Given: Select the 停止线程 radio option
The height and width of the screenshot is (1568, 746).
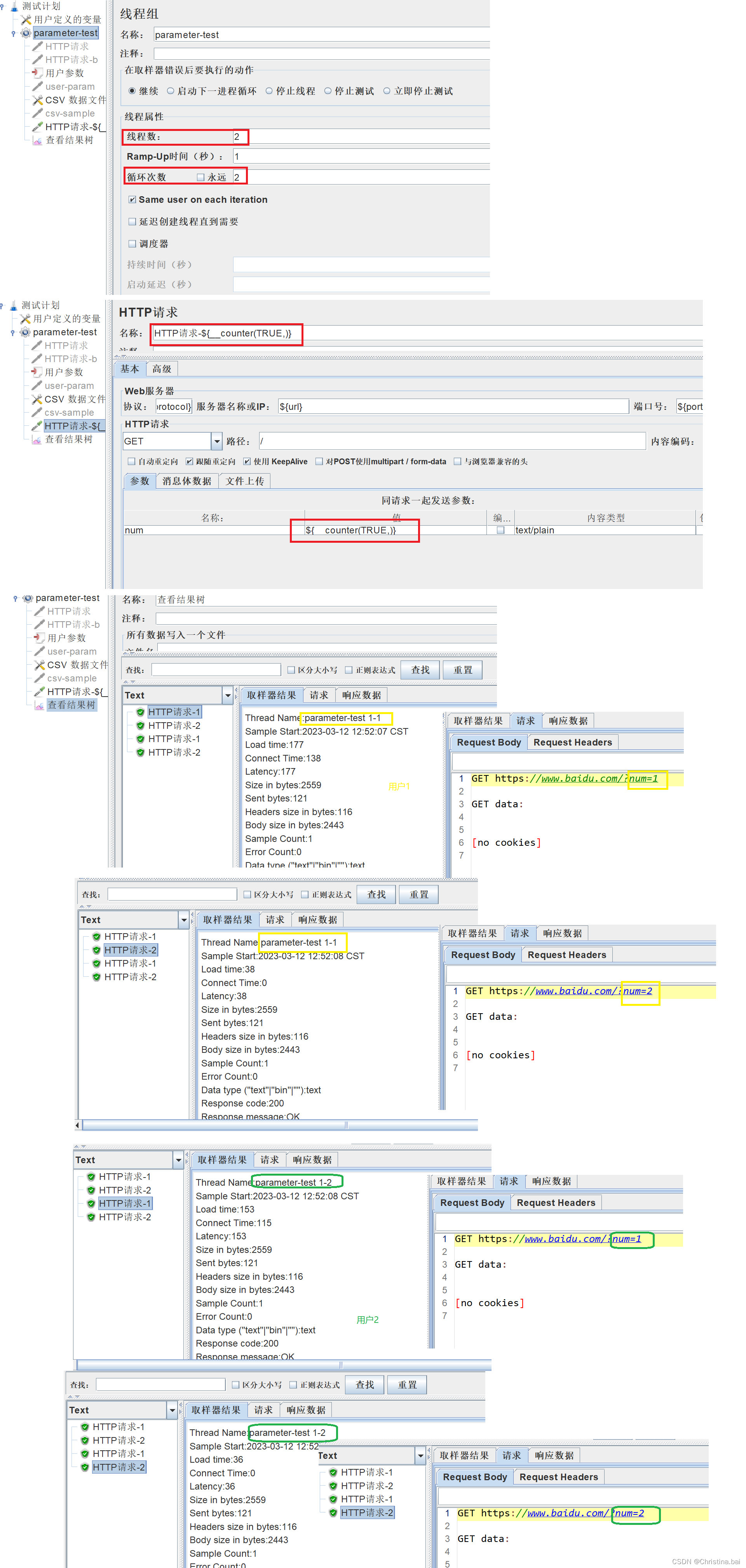Looking at the screenshot, I should pyautogui.click(x=269, y=91).
